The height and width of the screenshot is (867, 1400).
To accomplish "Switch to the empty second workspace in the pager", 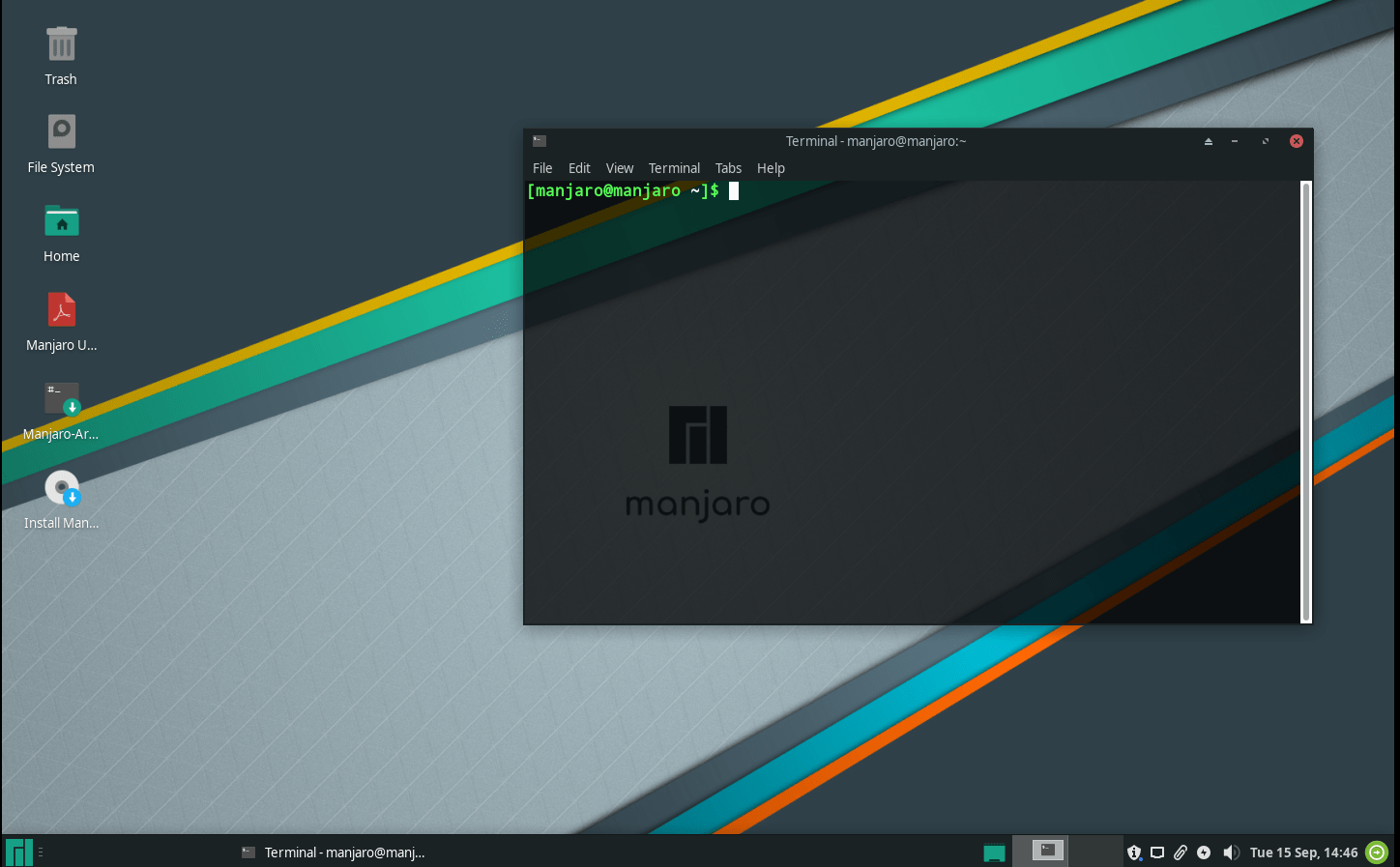I will (x=1094, y=851).
